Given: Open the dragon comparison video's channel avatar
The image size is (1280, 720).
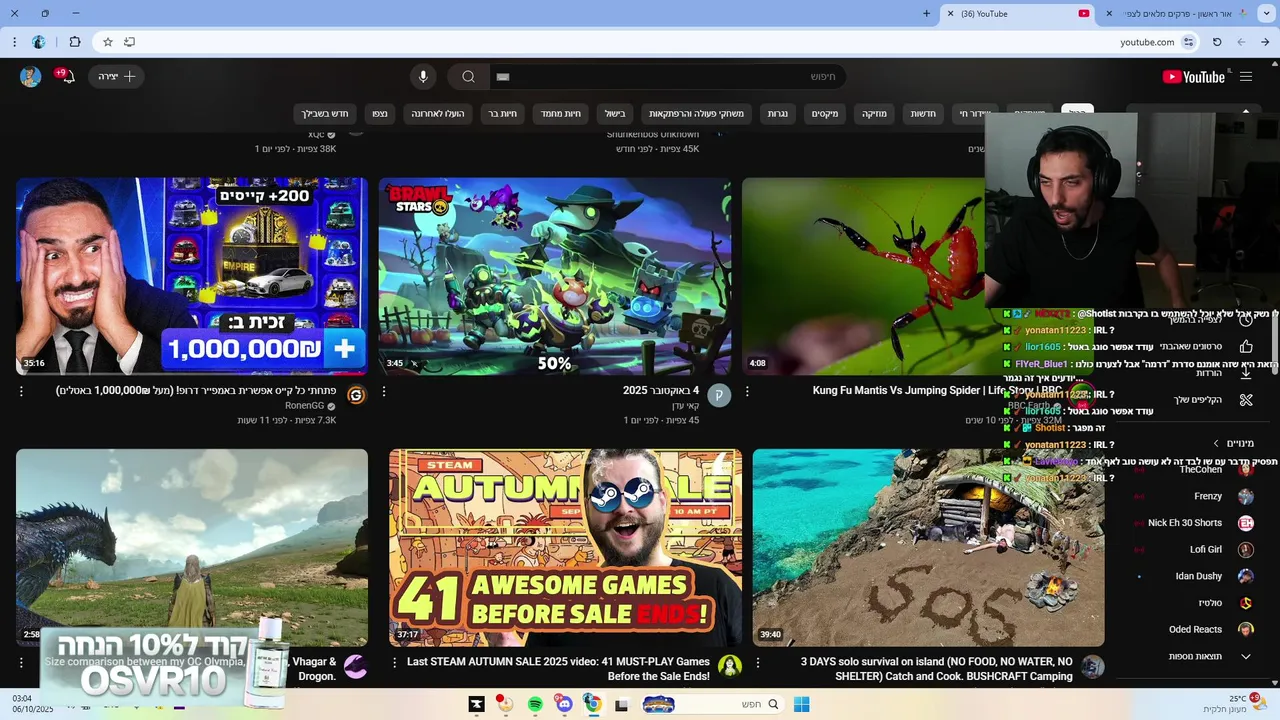Looking at the screenshot, I should 356,667.
